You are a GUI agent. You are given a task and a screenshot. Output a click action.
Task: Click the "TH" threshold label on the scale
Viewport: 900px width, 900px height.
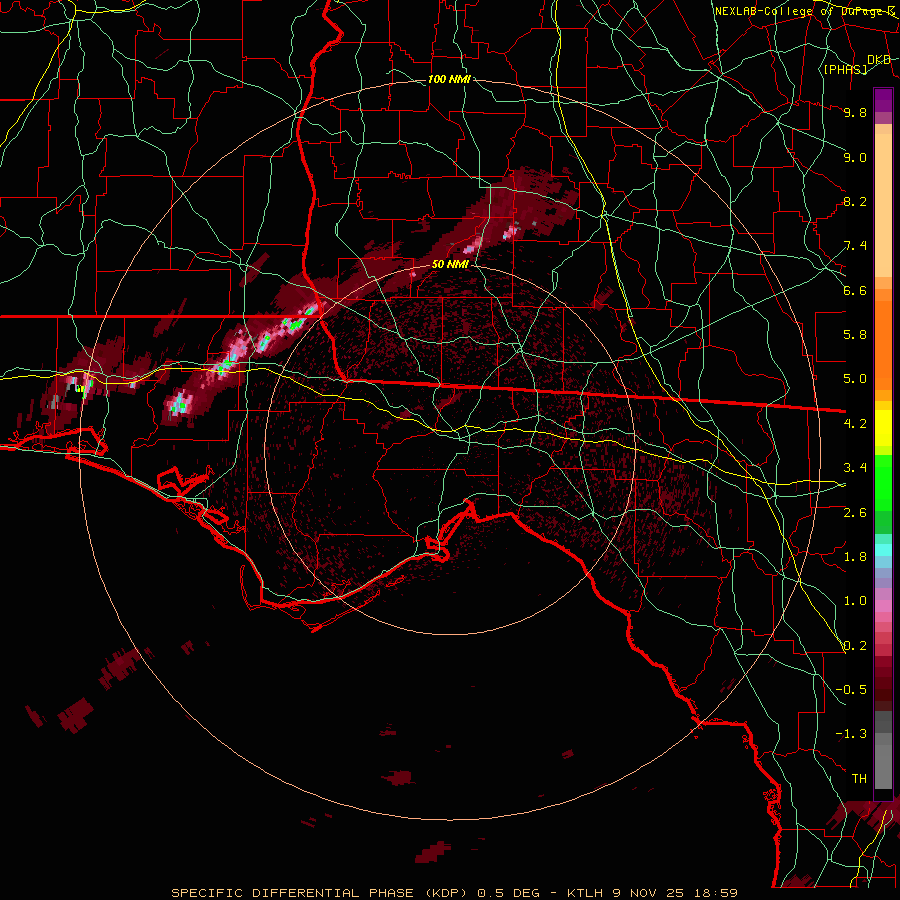pos(859,779)
